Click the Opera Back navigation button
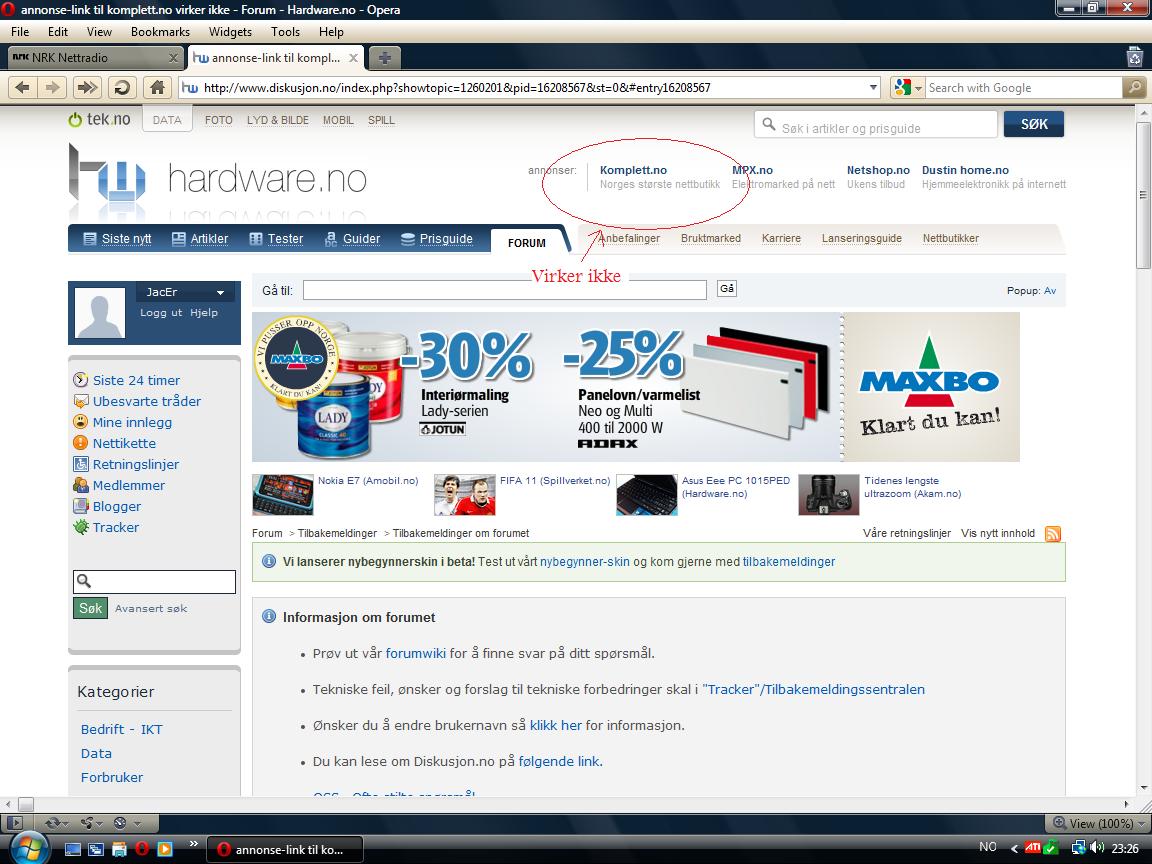The image size is (1152, 864). point(23,87)
